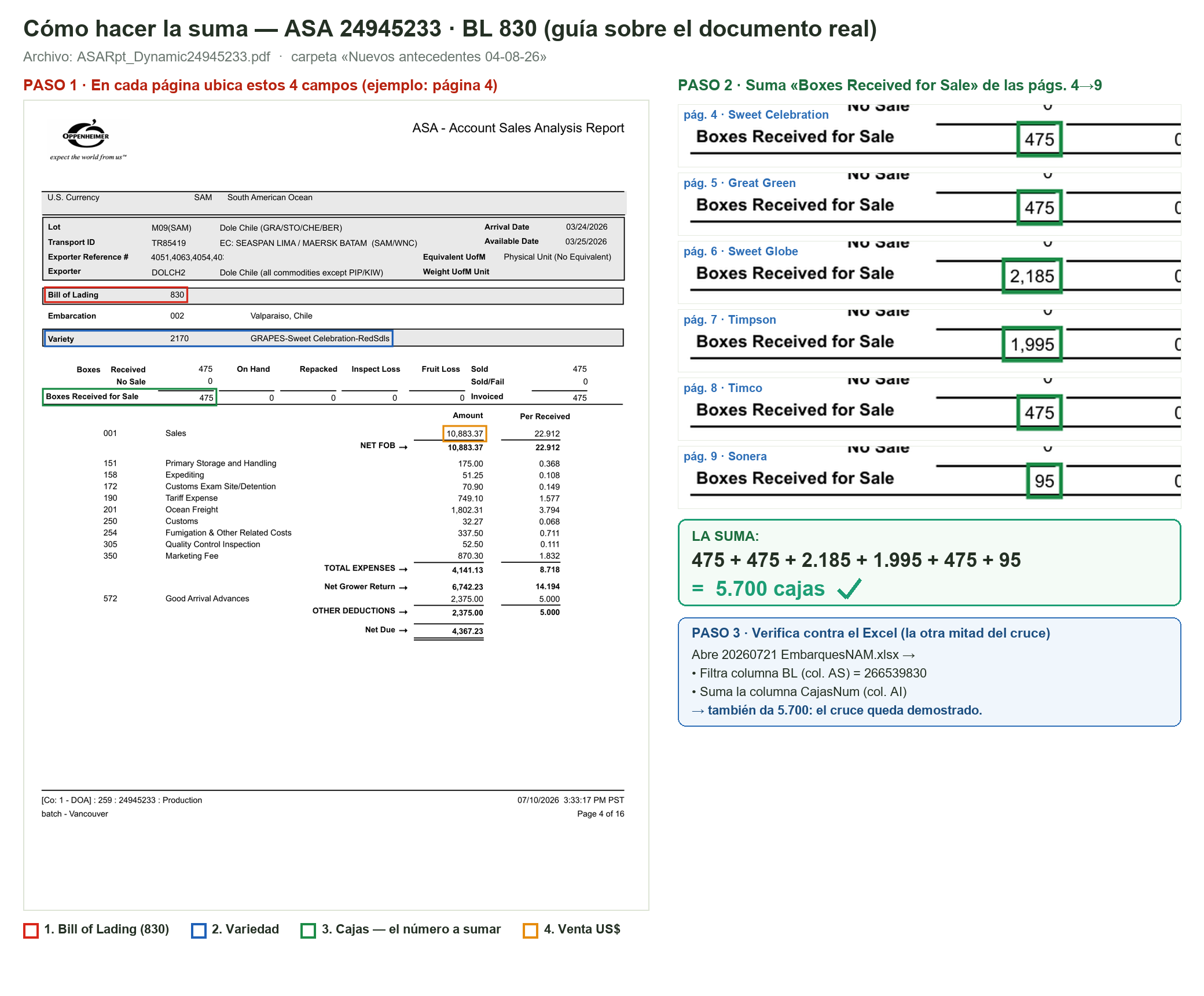Select the pág. 9 Sonera box value 95
Viewport: 1204px width, 996px height.
pos(1044,481)
